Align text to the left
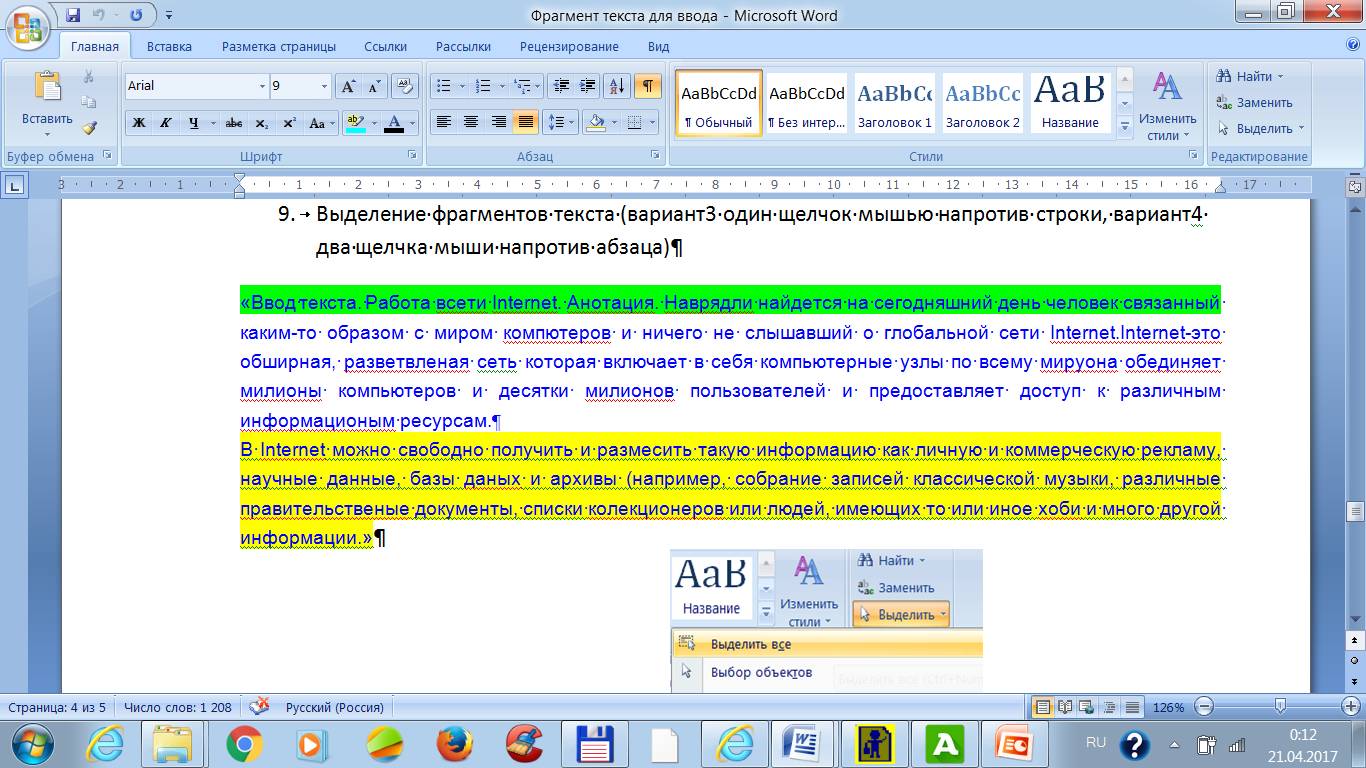1366x768 pixels. 444,123
